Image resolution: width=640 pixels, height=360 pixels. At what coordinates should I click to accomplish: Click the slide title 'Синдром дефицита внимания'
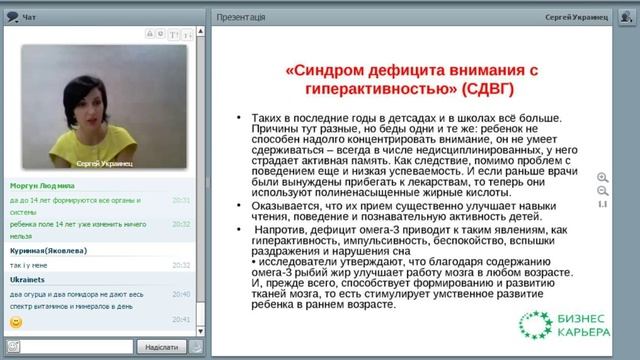click(411, 79)
